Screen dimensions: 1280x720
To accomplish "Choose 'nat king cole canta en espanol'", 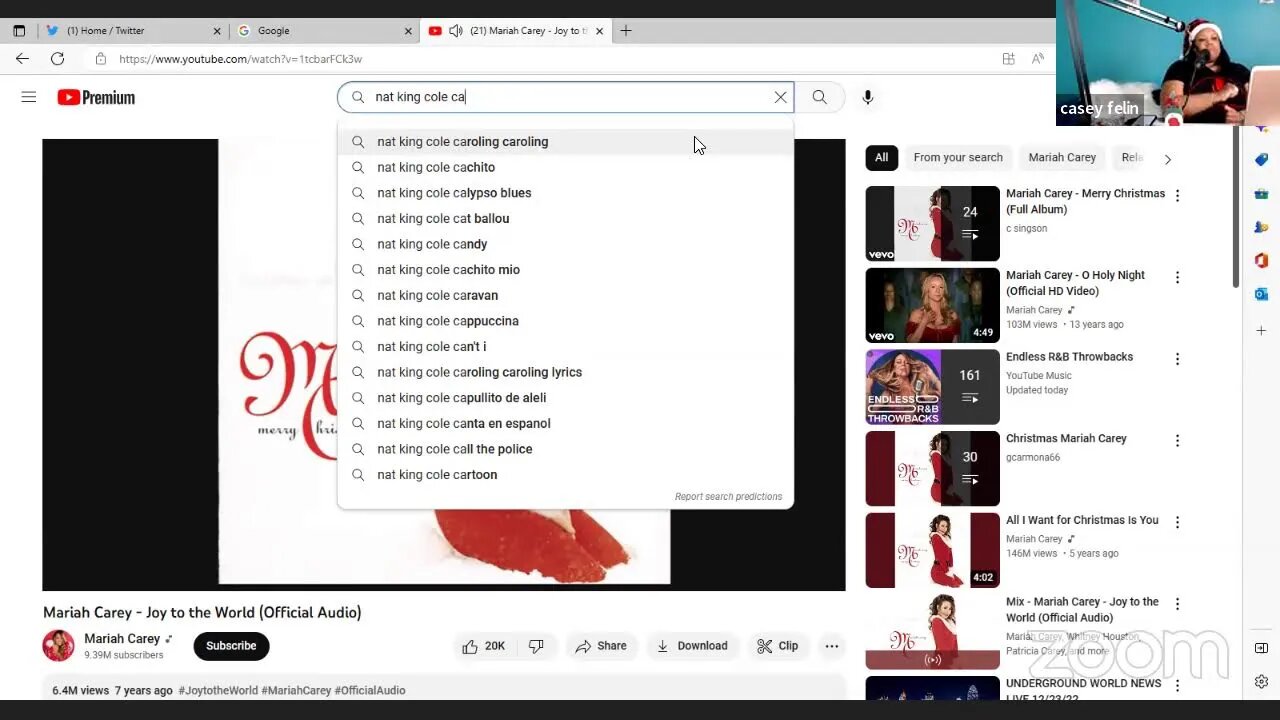I will click(x=565, y=423).
